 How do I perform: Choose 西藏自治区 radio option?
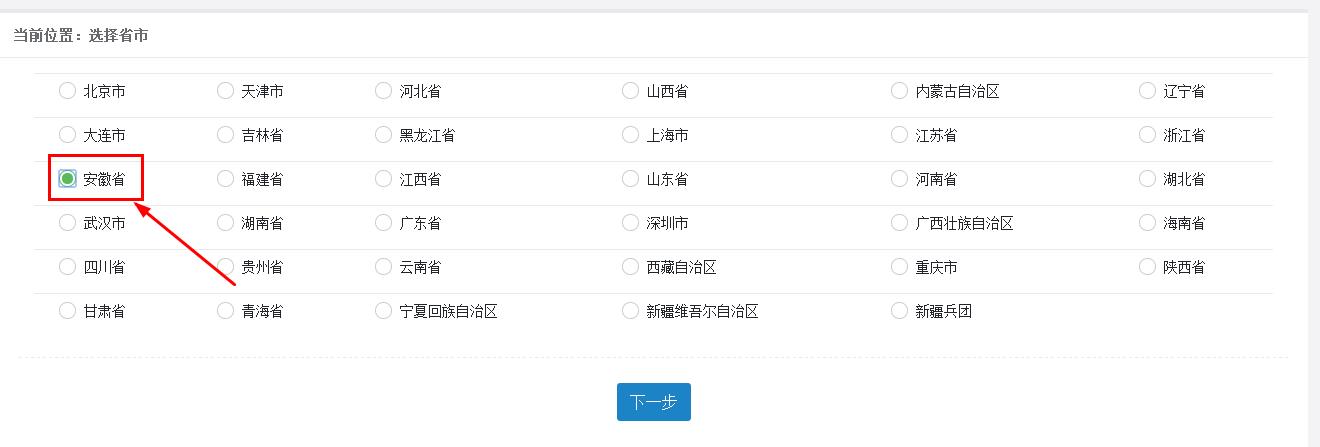coord(630,267)
